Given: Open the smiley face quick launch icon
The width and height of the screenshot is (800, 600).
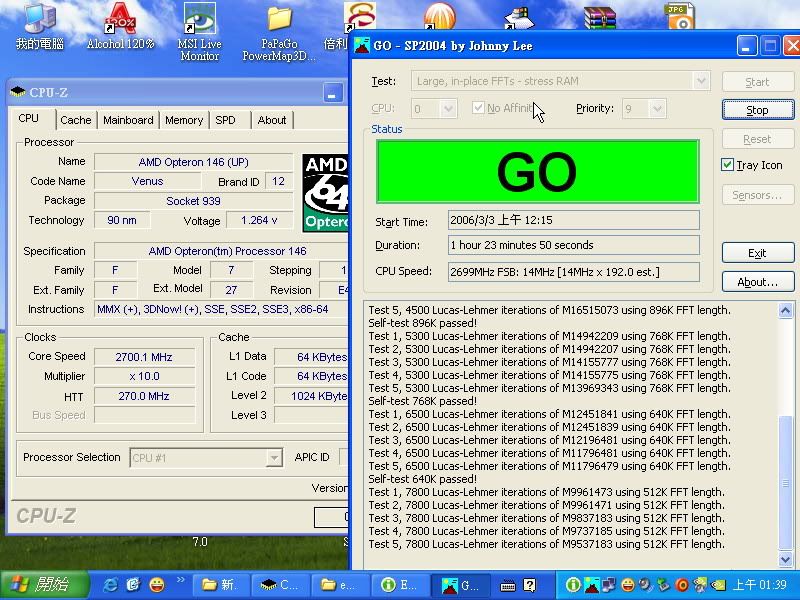Looking at the screenshot, I should point(157,585).
